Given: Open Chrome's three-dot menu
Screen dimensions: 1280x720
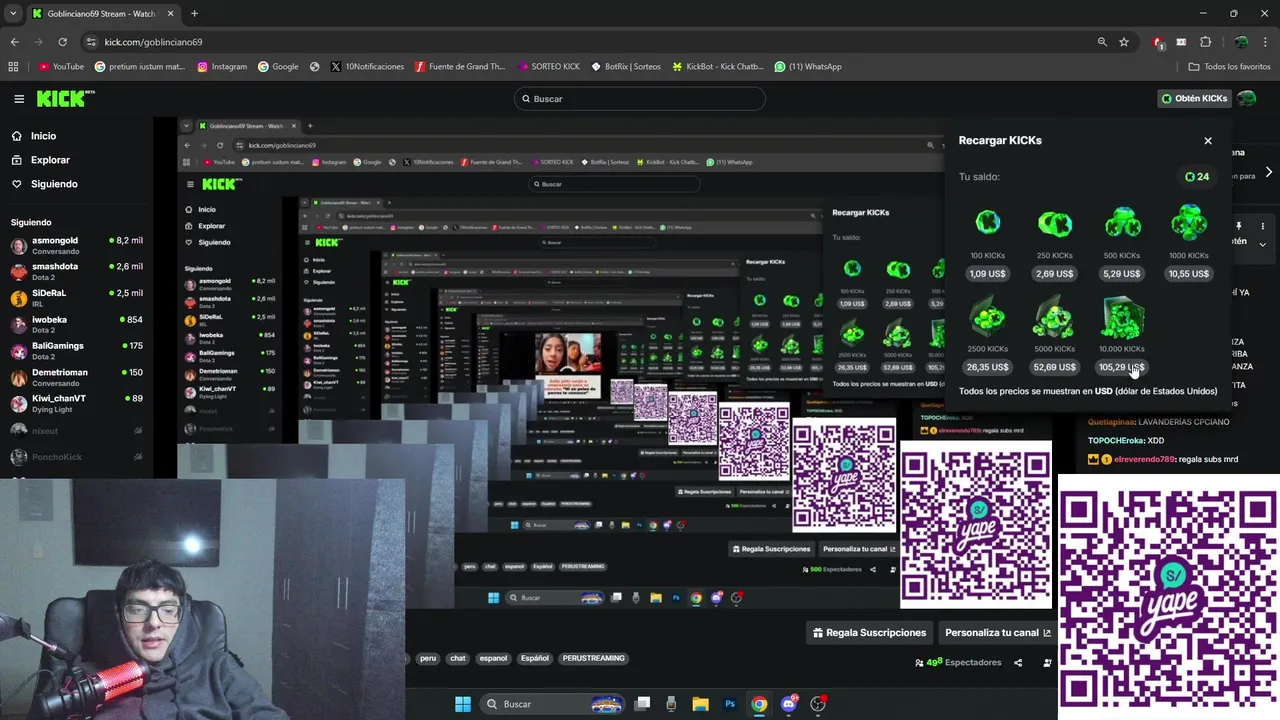Looking at the screenshot, I should coord(1266,42).
